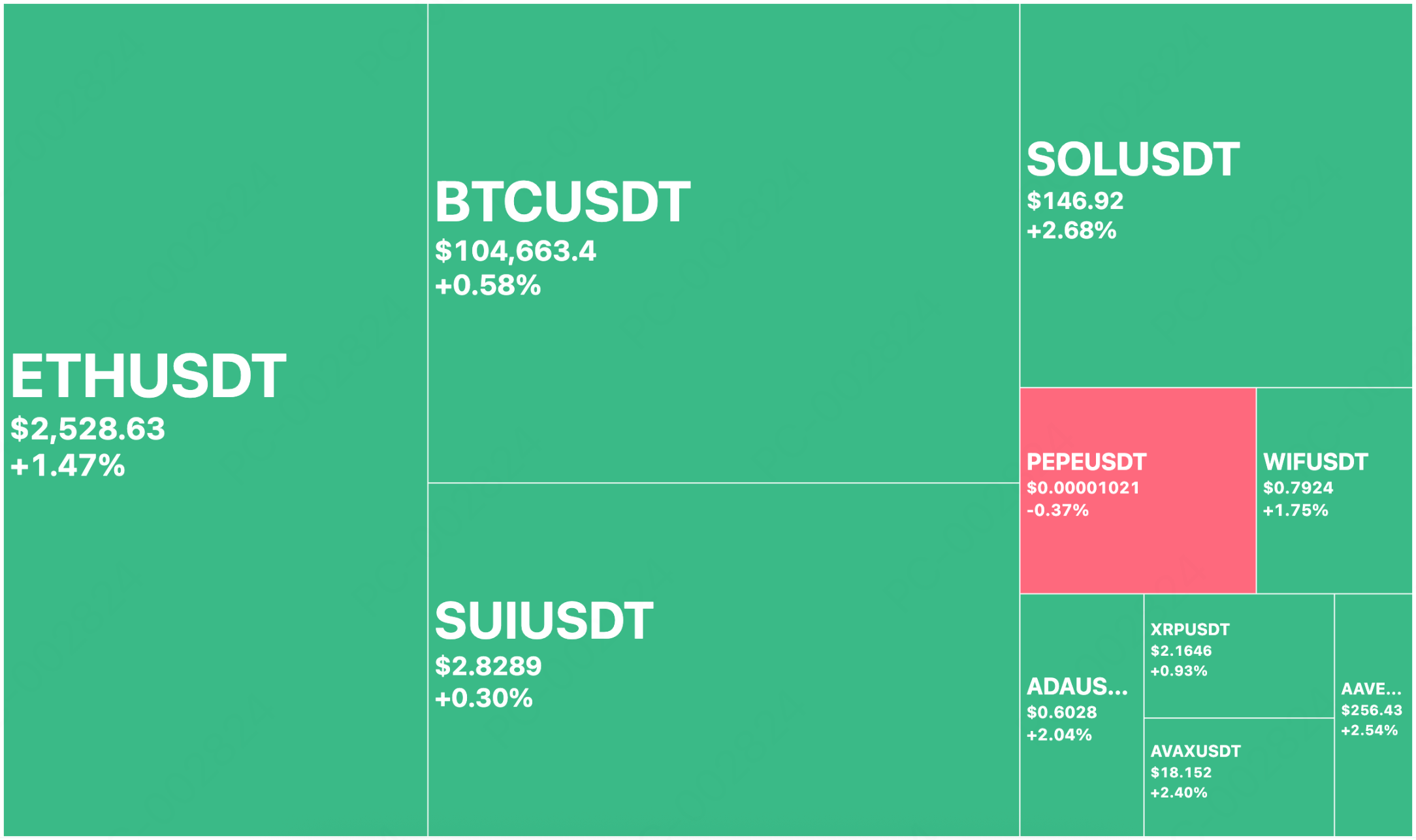Click the ADAUS... truncated tile
This screenshot has height=840, width=1416.
(1082, 715)
